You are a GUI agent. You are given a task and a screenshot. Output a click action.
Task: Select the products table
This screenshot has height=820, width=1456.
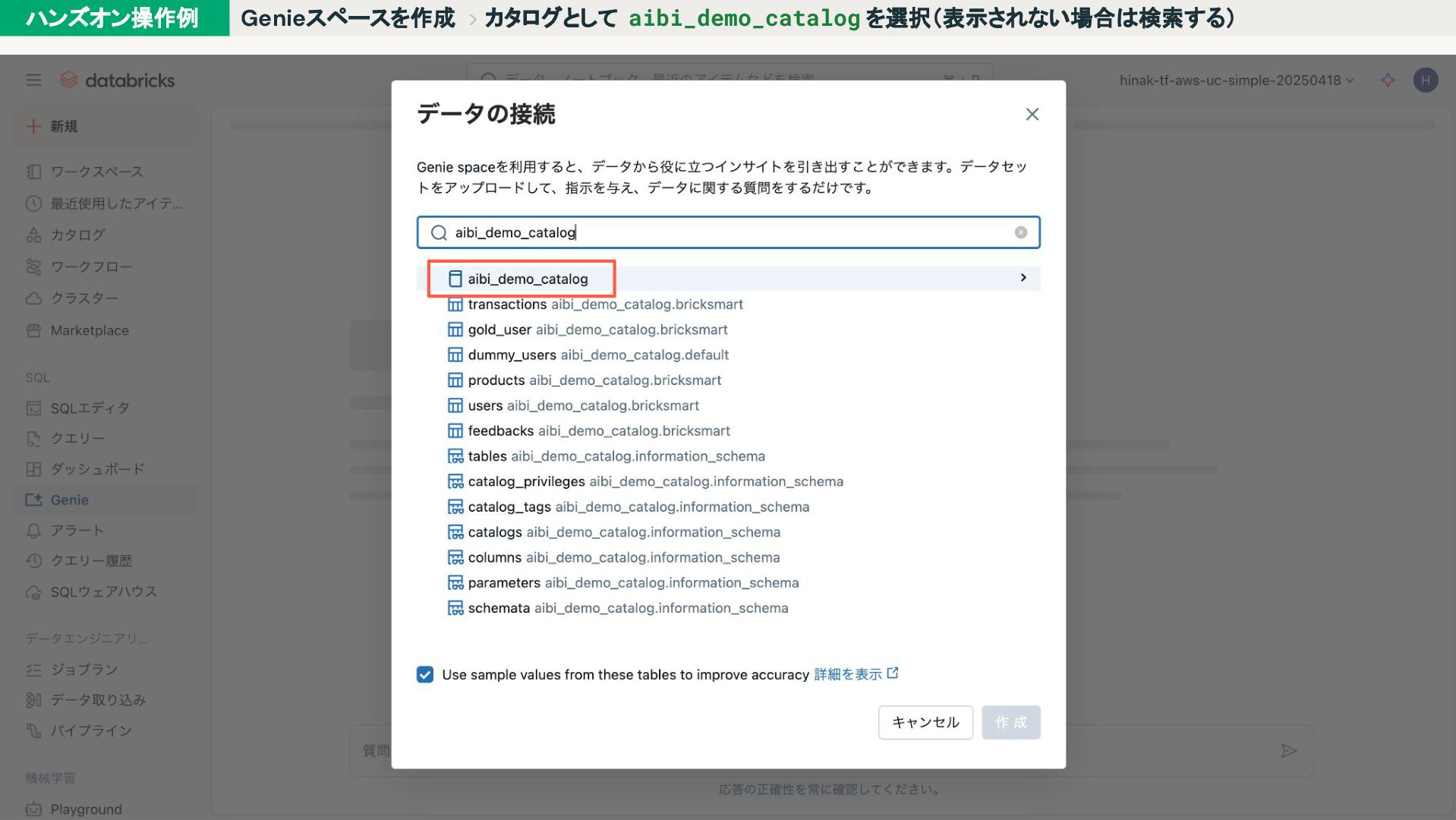tap(584, 380)
